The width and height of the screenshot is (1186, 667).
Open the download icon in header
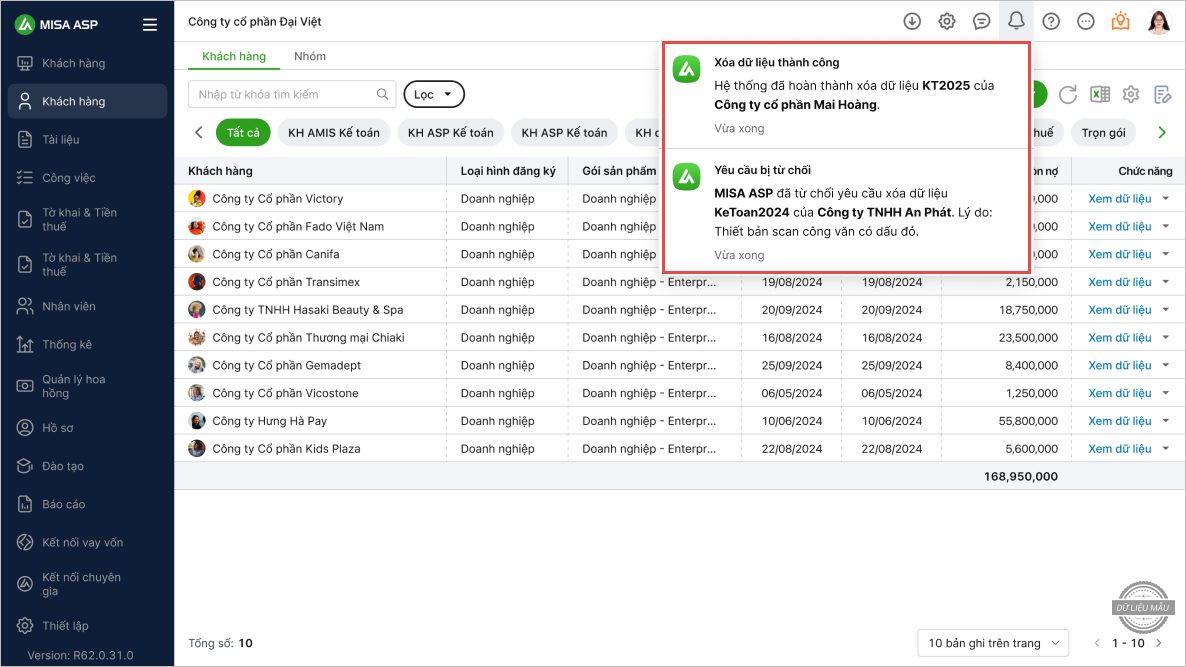click(912, 21)
